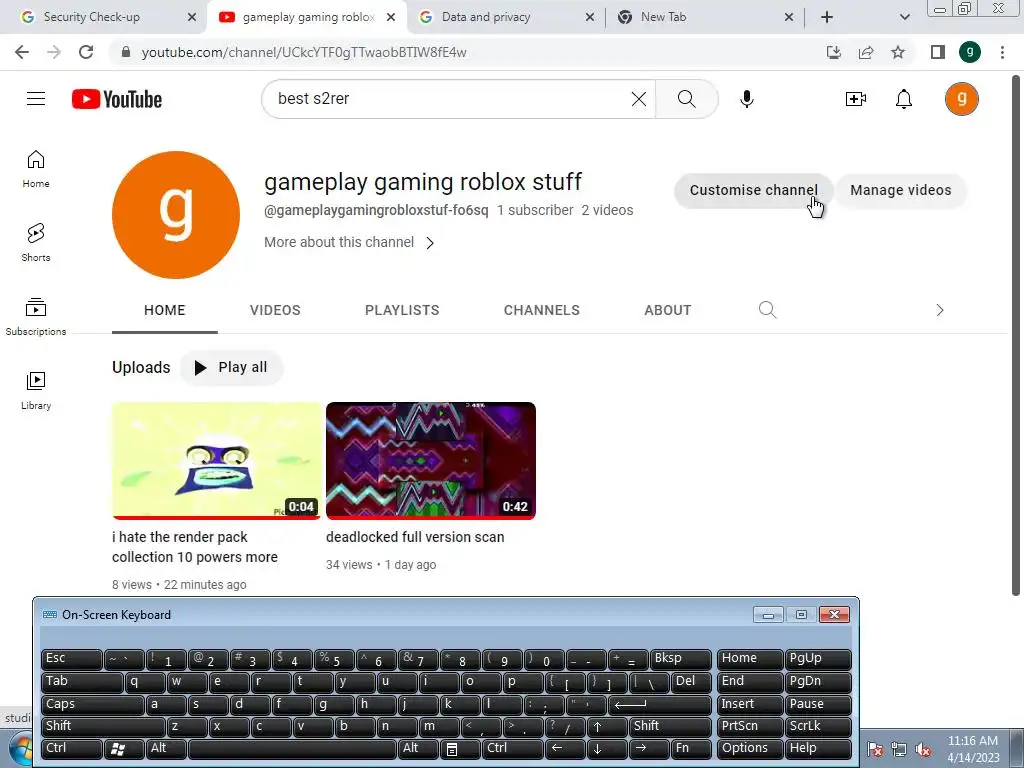
Task: Click the YouTube logo
Action: [117, 99]
